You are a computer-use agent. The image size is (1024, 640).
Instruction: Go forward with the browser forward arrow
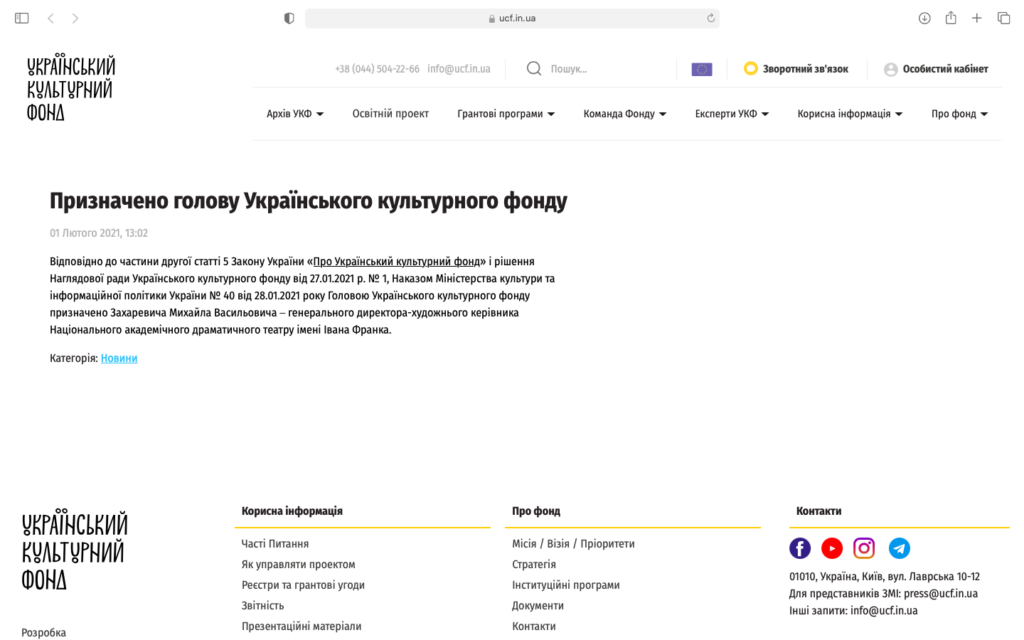[x=75, y=18]
